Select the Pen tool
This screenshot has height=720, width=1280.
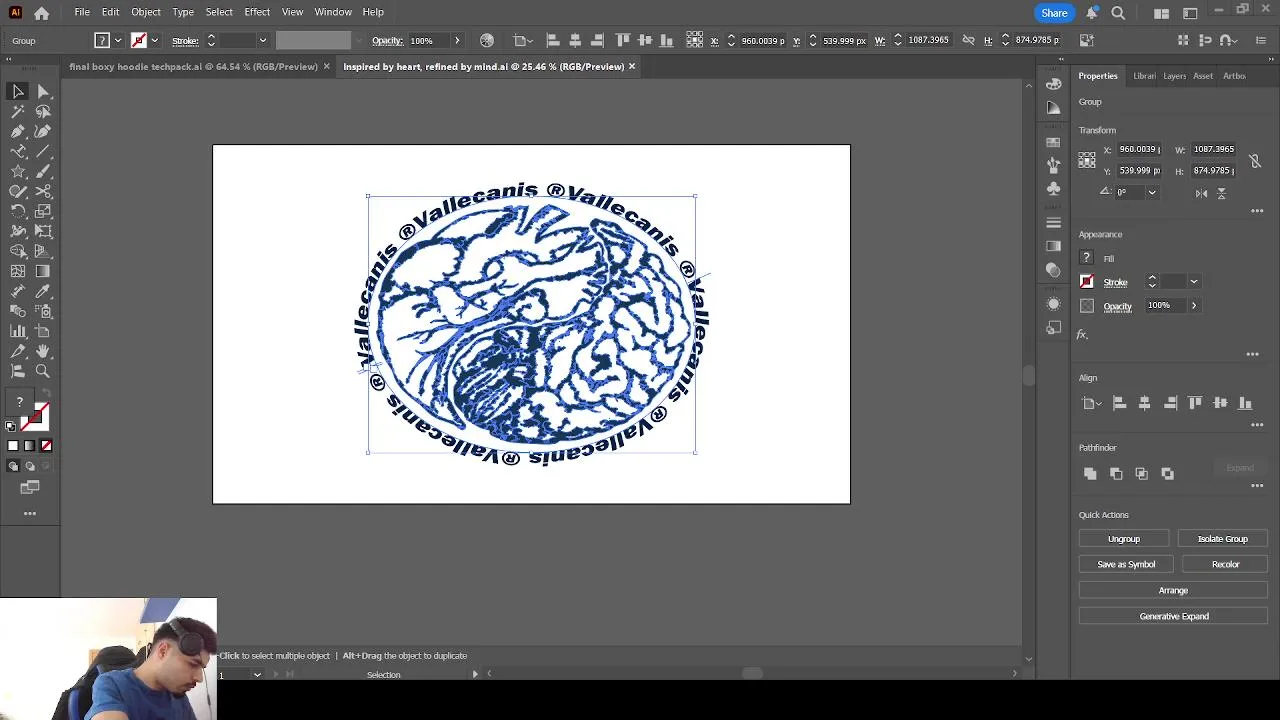pos(18,131)
